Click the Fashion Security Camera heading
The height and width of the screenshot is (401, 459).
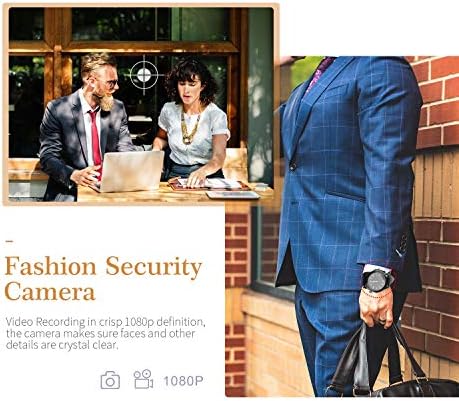[x=103, y=279]
